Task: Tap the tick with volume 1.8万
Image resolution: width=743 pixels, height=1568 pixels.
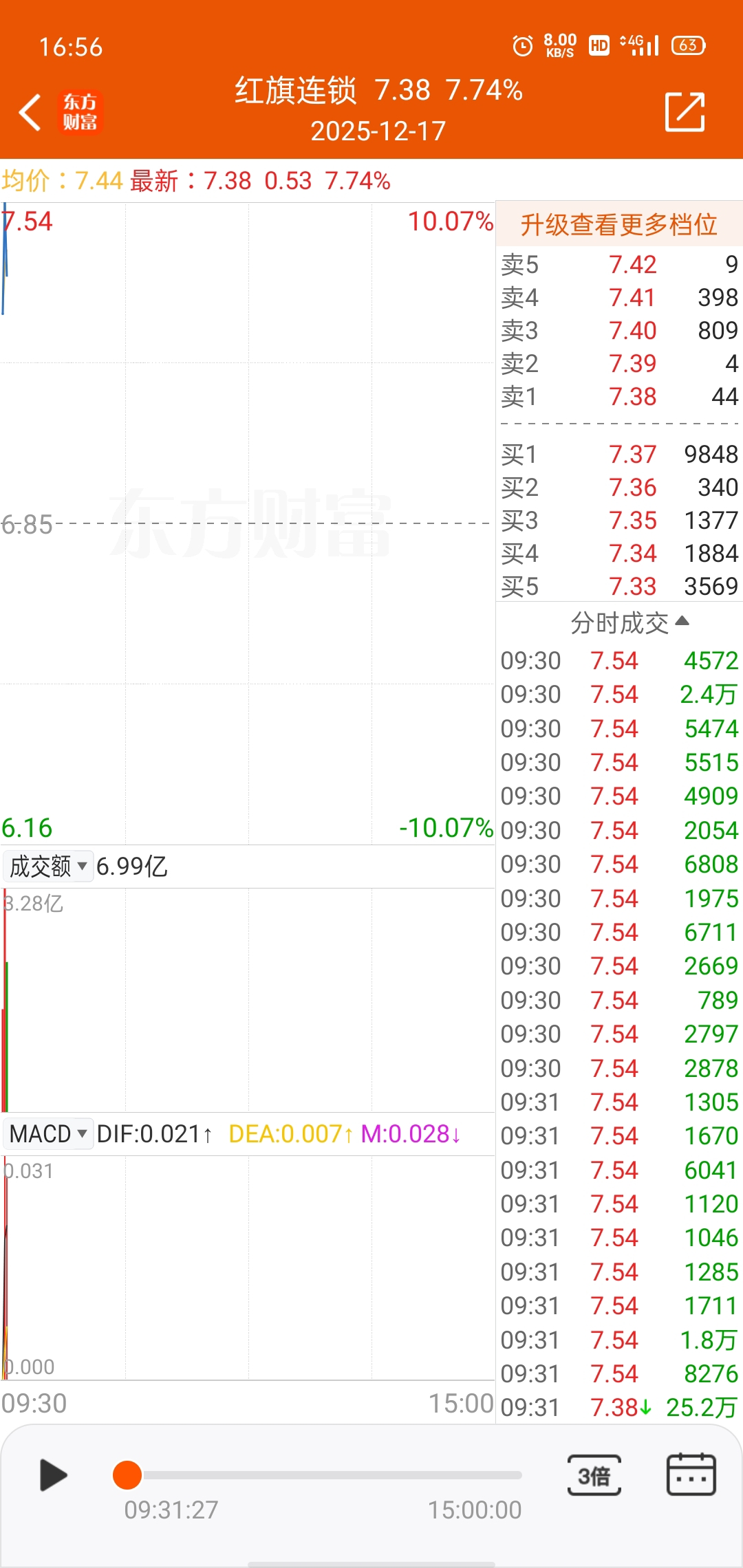Action: click(619, 1340)
